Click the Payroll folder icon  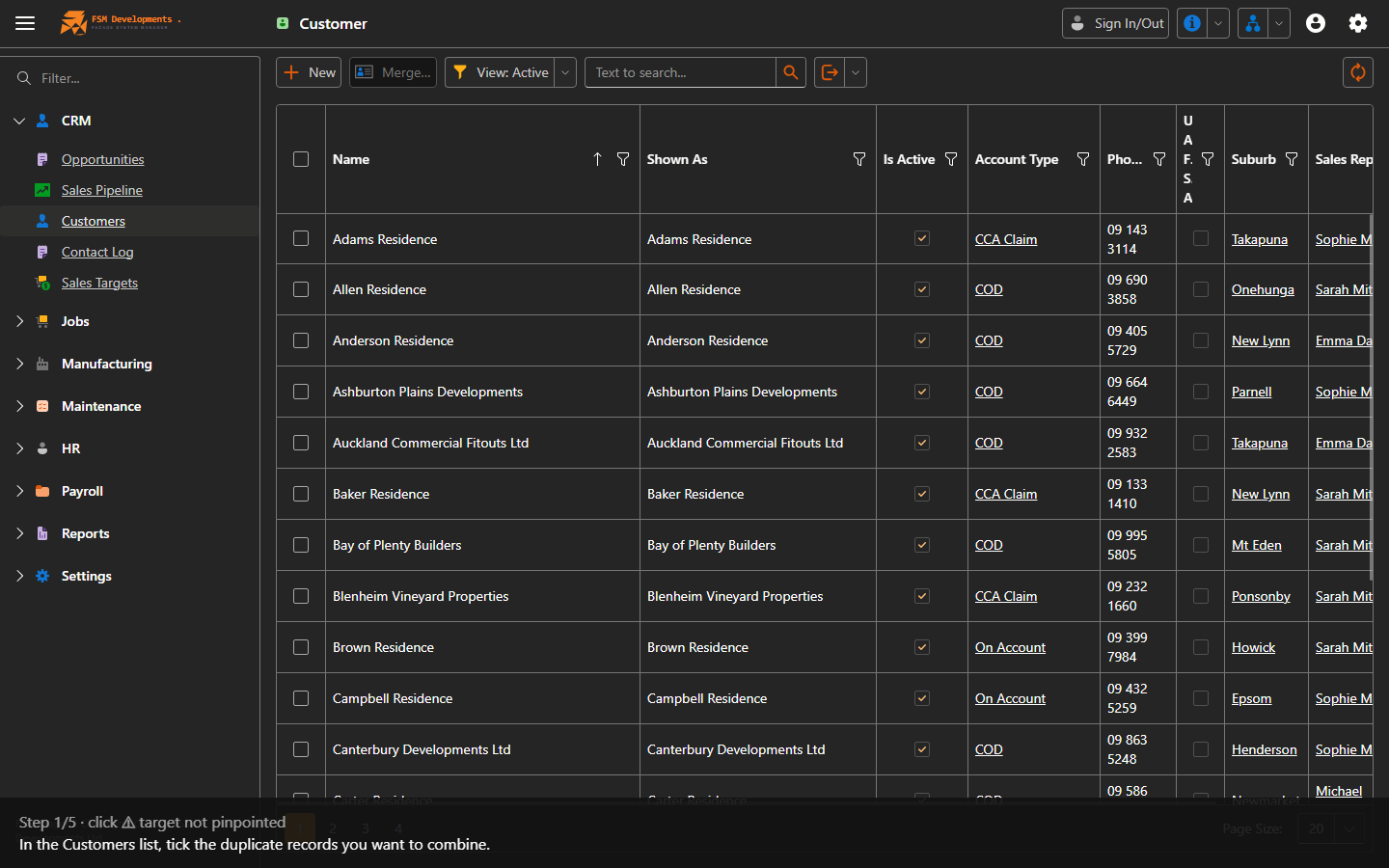click(42, 491)
